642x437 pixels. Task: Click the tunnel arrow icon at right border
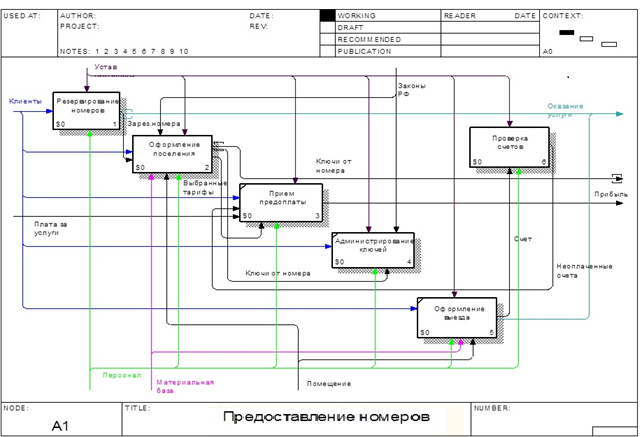(x=617, y=178)
